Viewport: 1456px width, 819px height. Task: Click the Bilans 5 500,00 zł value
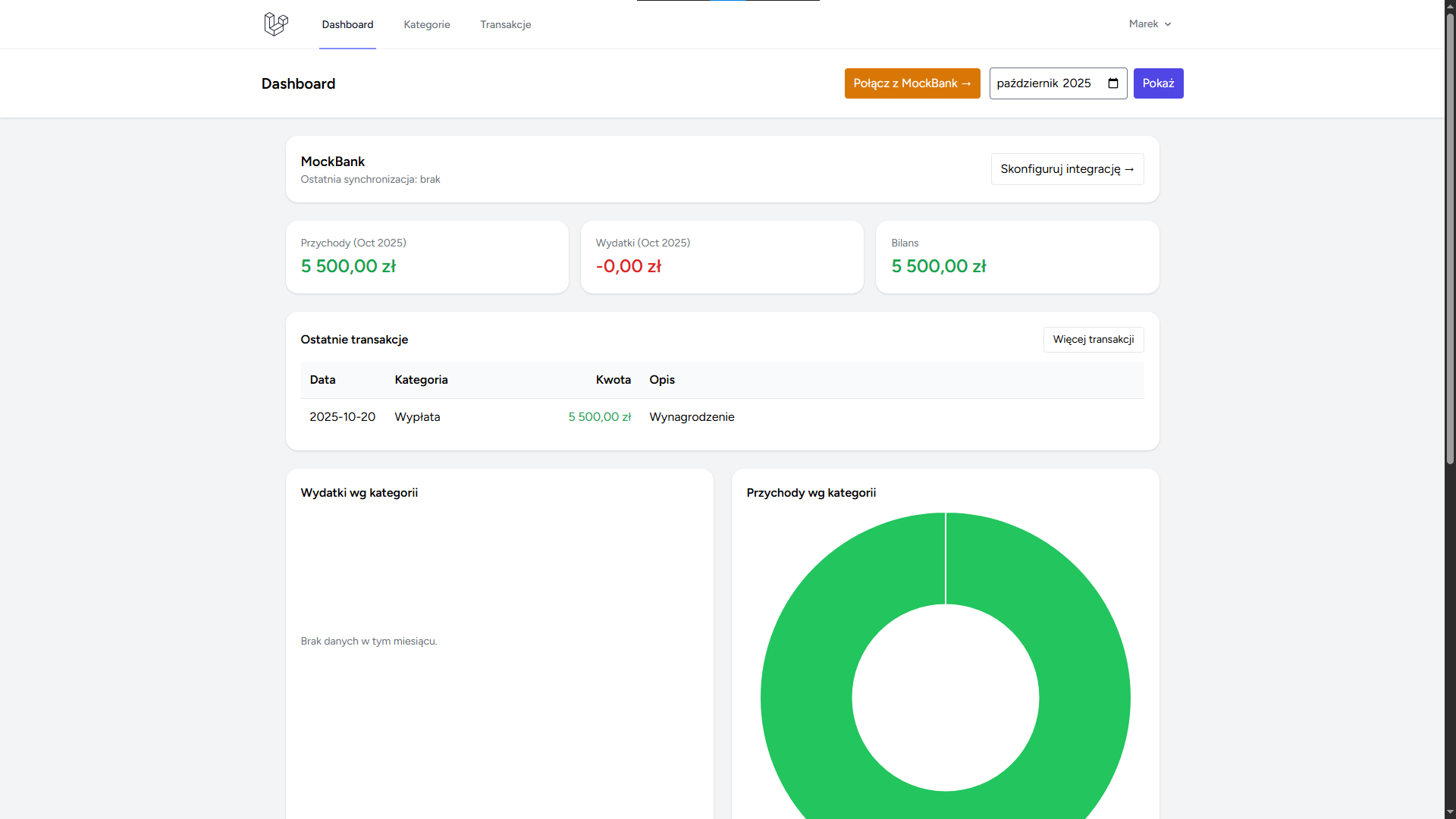click(939, 266)
